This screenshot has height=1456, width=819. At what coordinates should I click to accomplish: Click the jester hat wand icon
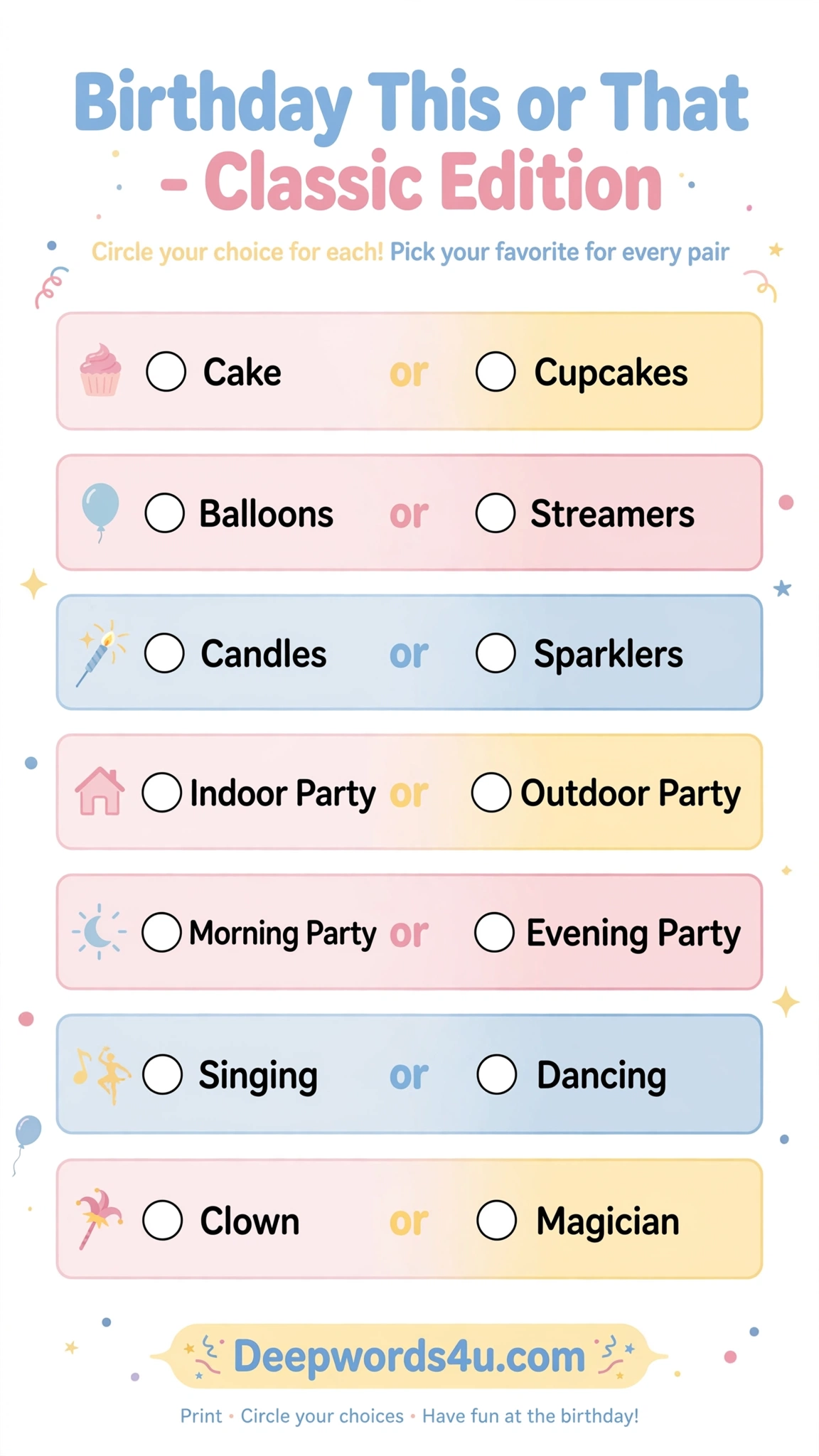pos(99,1219)
